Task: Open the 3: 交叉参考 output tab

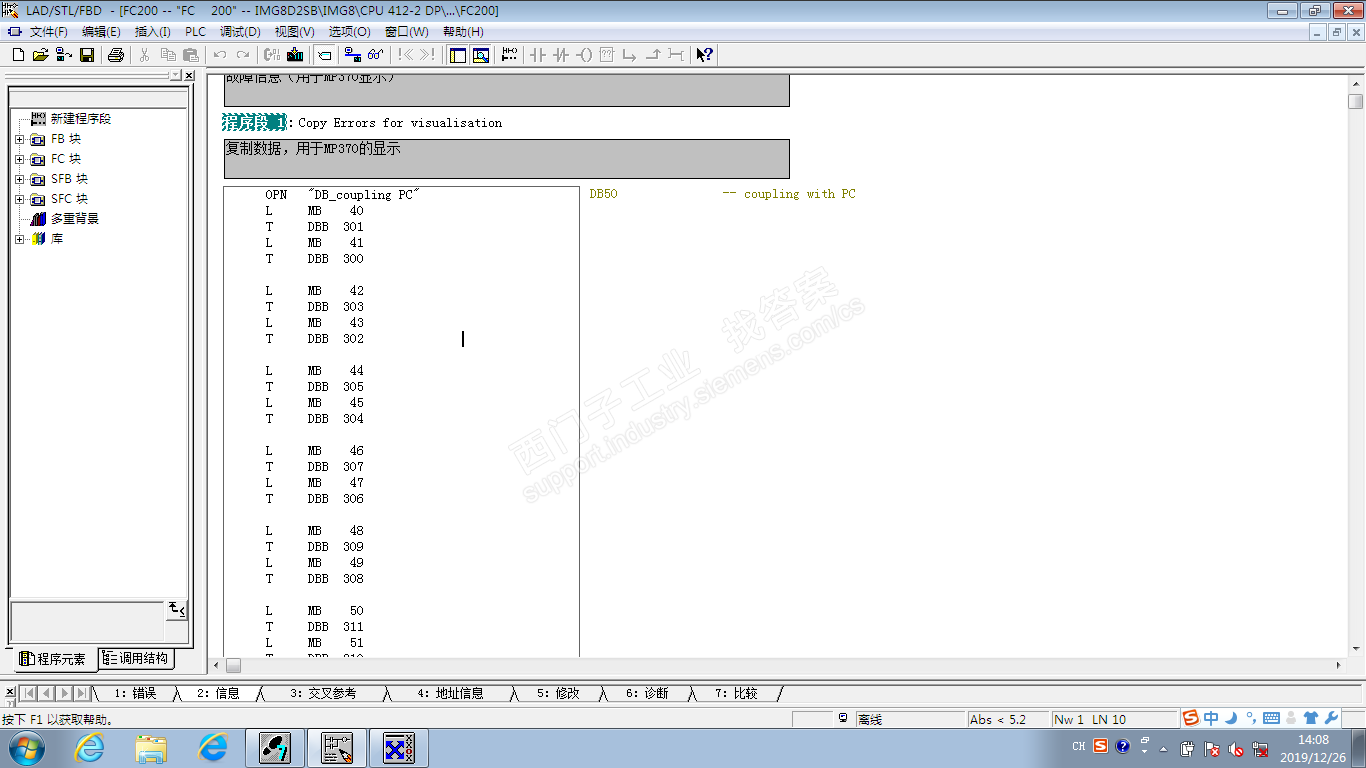Action: point(322,693)
